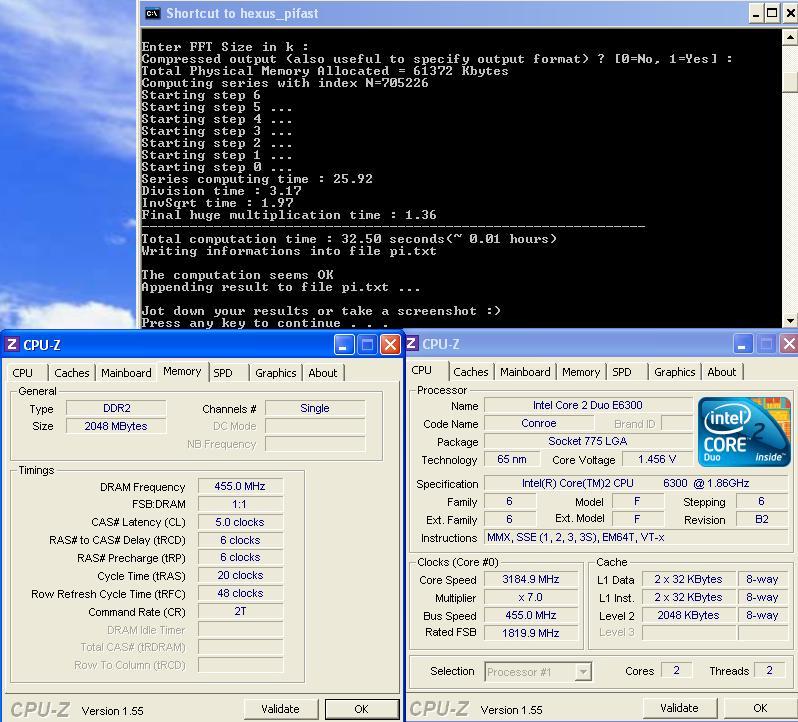Viewport: 798px width, 722px height.
Task: Open Graphics tab in right CPU-Z window
Action: pos(675,372)
